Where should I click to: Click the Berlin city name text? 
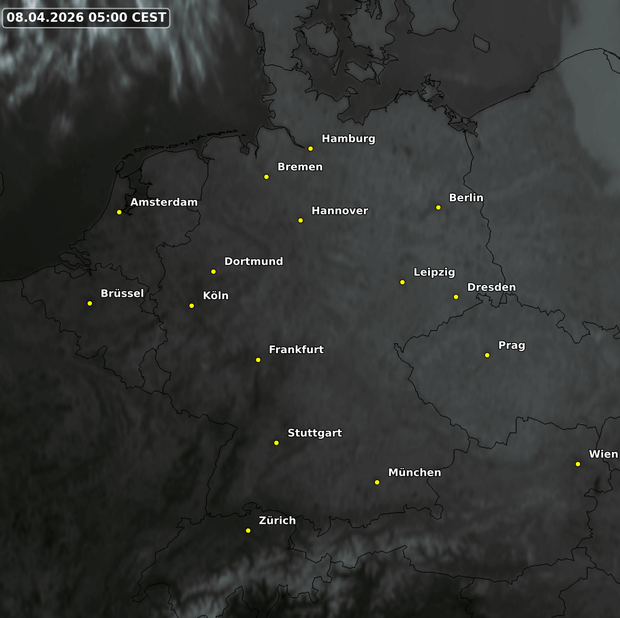(466, 198)
